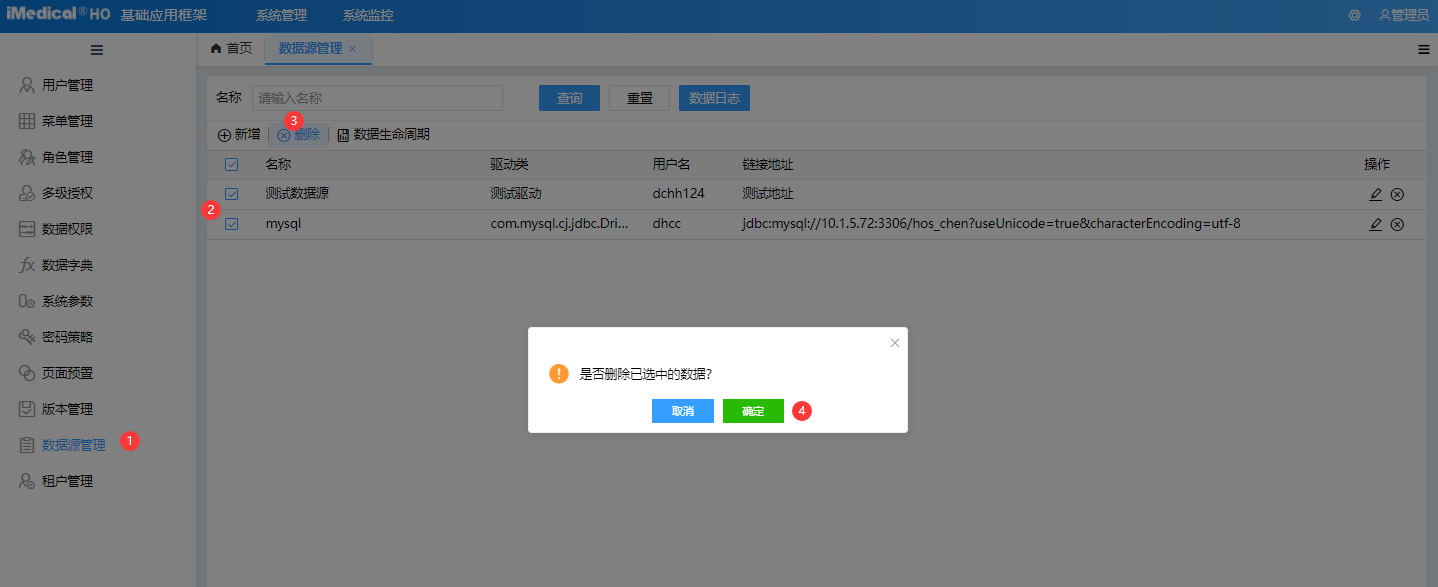Screen dimensions: 1438x587
Task: Open the 密码策略 settings page
Action: point(66,336)
